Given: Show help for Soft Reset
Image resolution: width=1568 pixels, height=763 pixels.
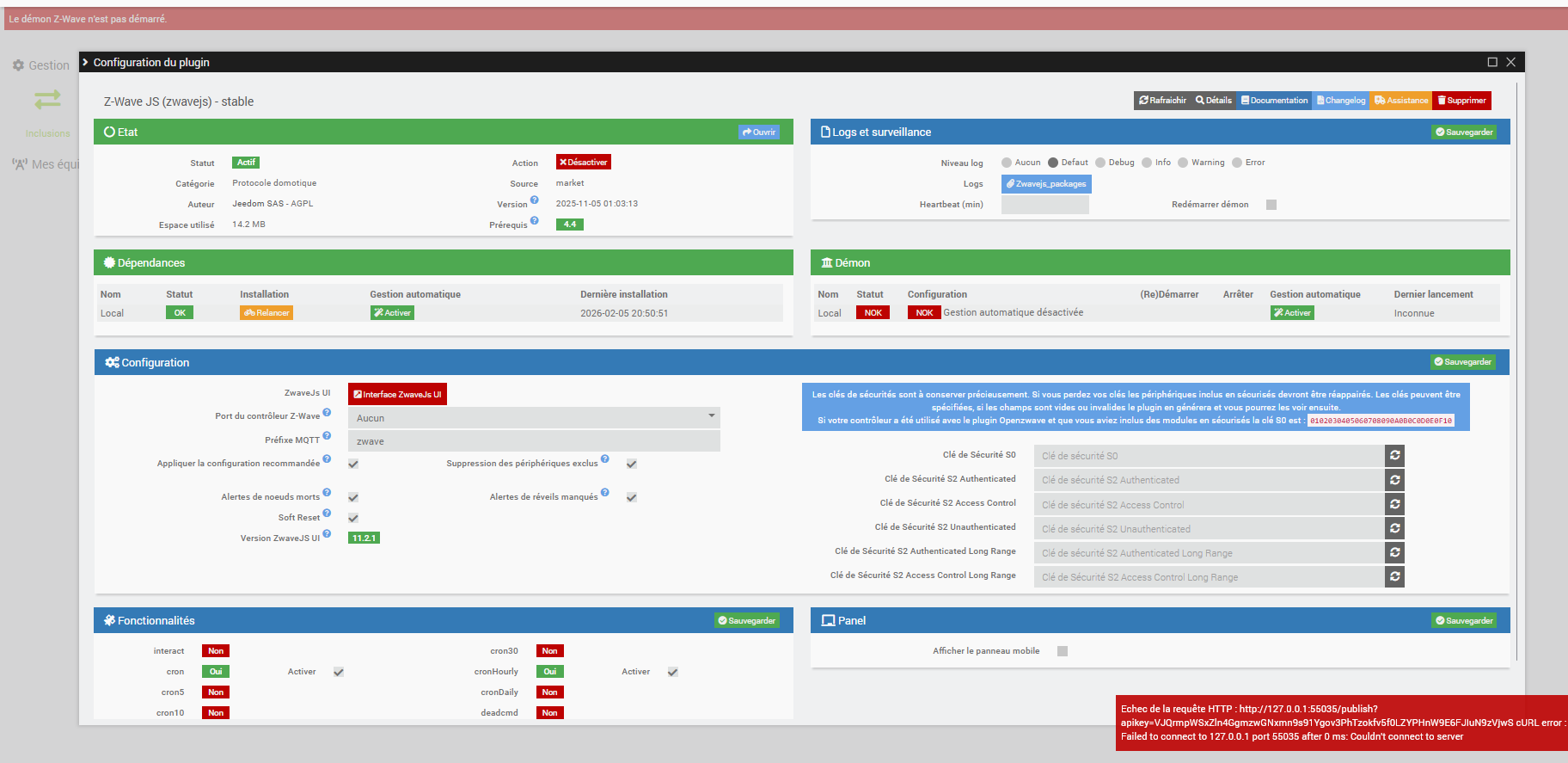Looking at the screenshot, I should tap(327, 514).
